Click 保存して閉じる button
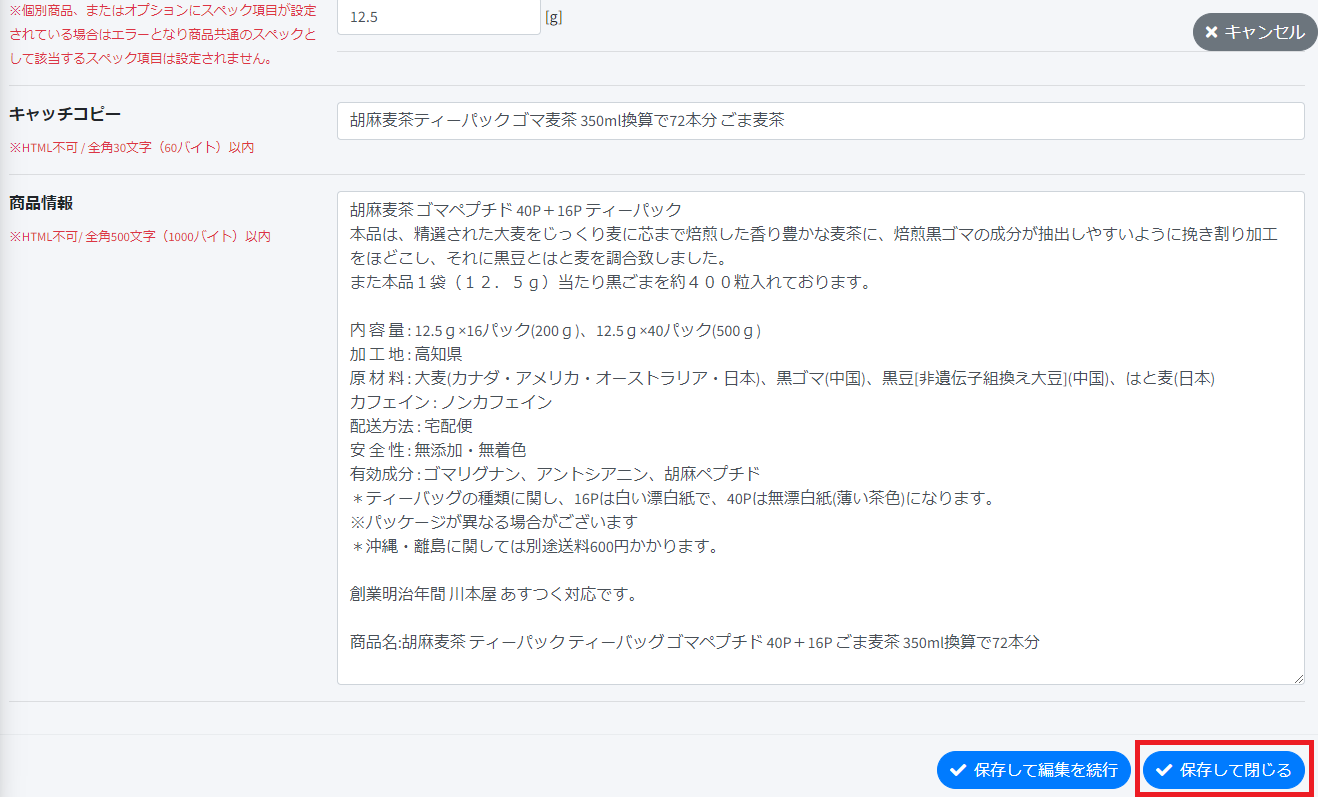The height and width of the screenshot is (797, 1318). coord(1224,770)
